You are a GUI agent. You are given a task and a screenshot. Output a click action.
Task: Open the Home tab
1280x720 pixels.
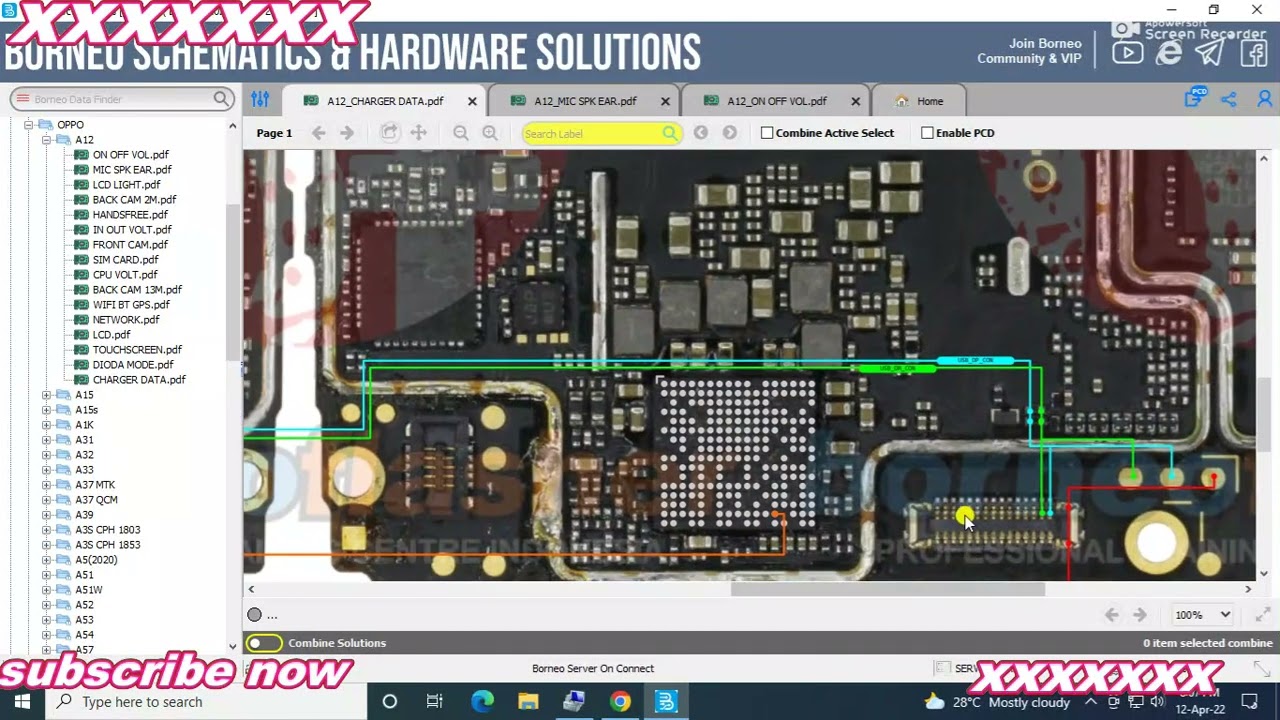pyautogui.click(x=919, y=101)
